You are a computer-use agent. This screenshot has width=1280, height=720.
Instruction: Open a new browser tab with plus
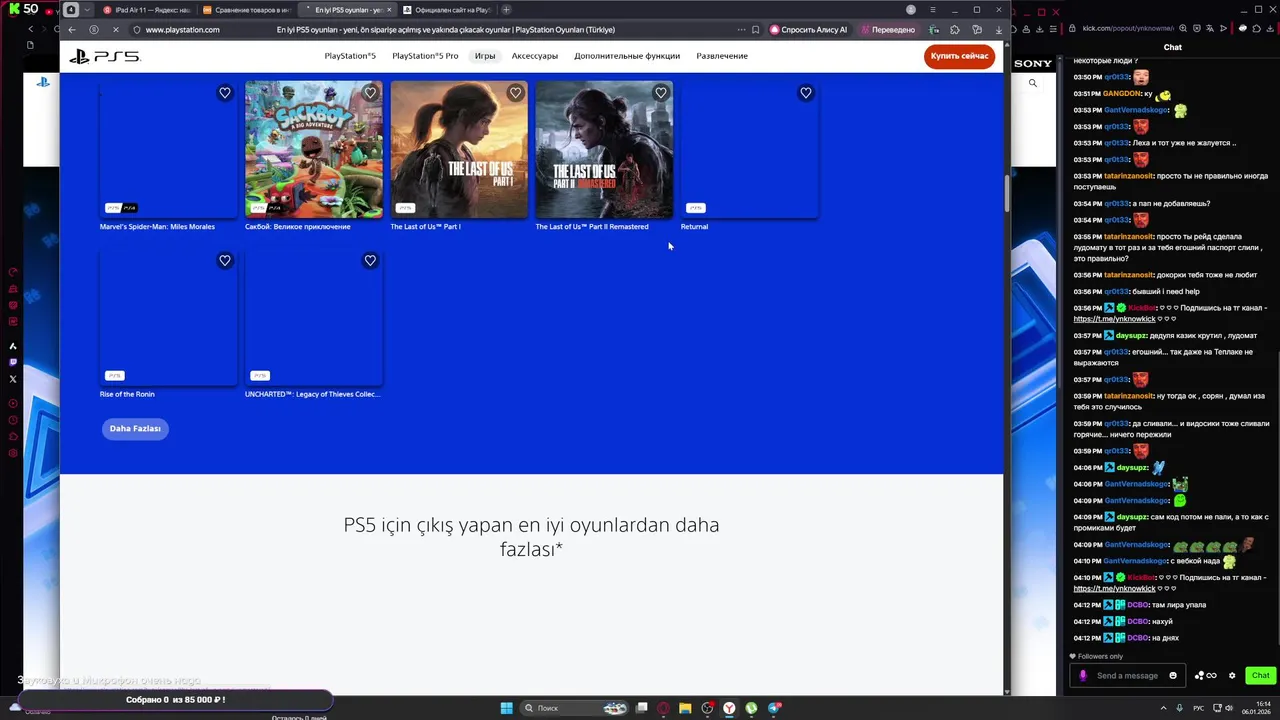click(506, 10)
